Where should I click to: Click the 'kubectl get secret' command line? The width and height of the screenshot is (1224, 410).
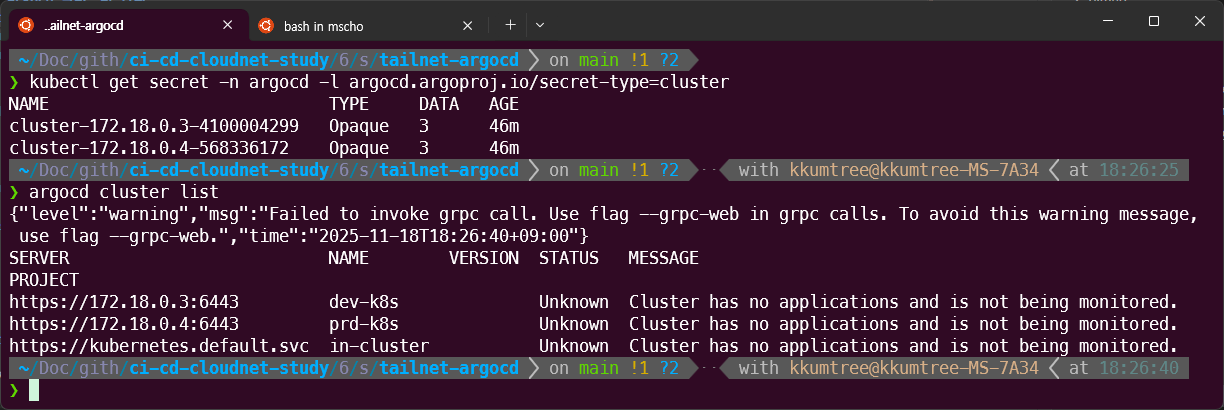click(x=379, y=81)
